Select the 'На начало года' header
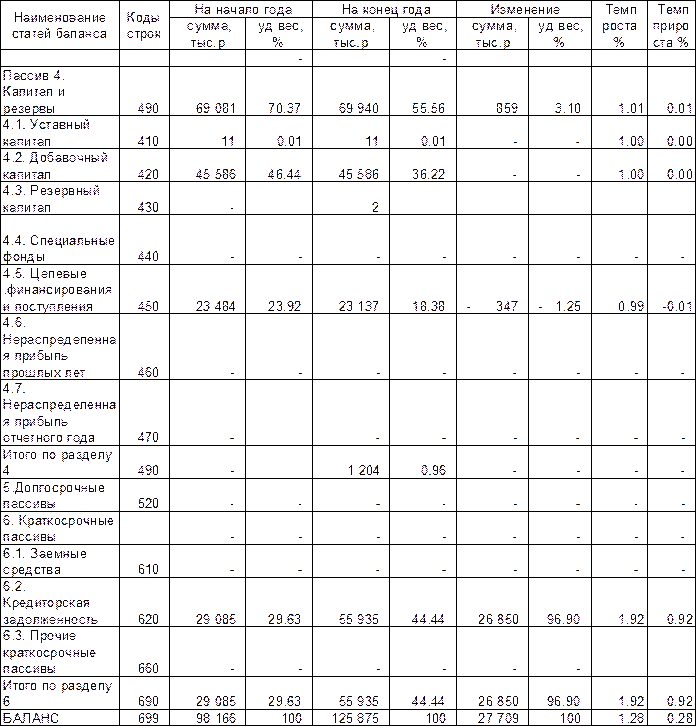Screen dimensions: 696x726 (x=241, y=9)
